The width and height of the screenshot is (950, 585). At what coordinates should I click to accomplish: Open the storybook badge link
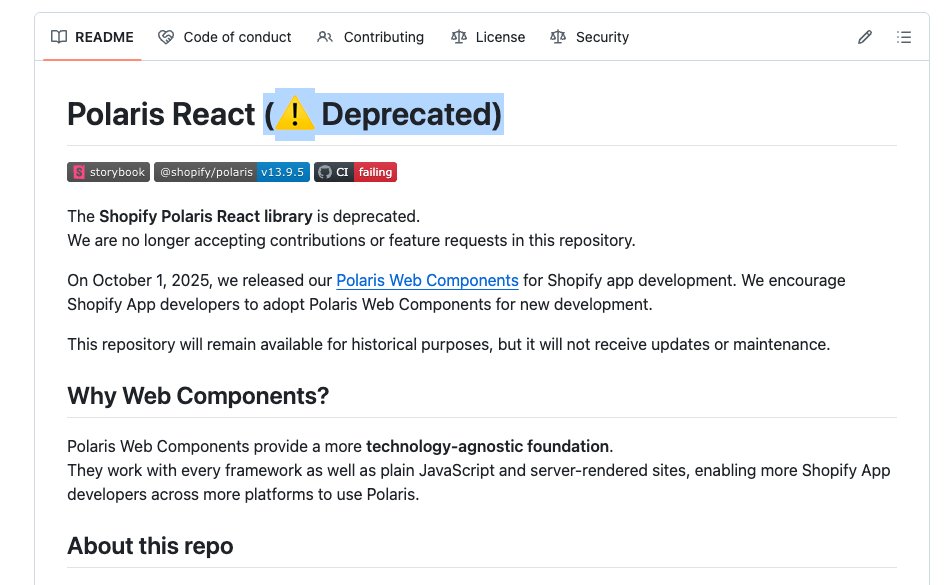(108, 171)
